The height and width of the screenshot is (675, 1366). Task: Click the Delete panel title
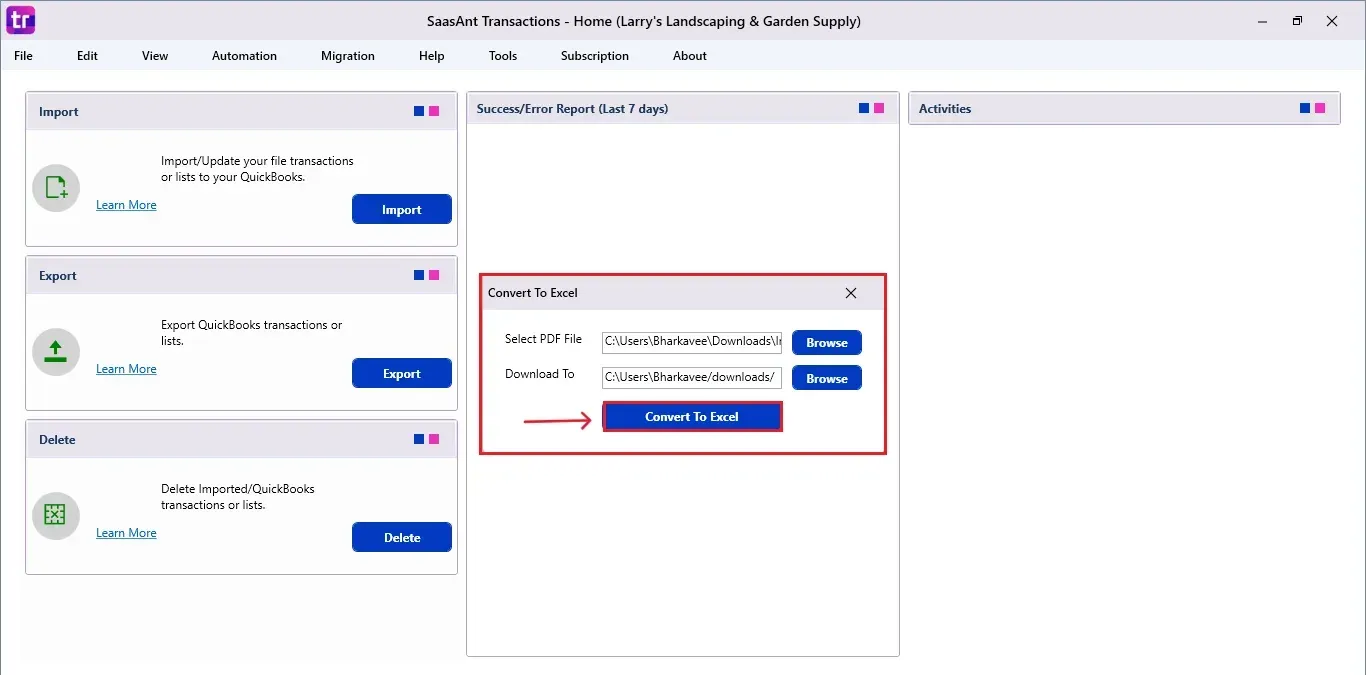point(57,440)
